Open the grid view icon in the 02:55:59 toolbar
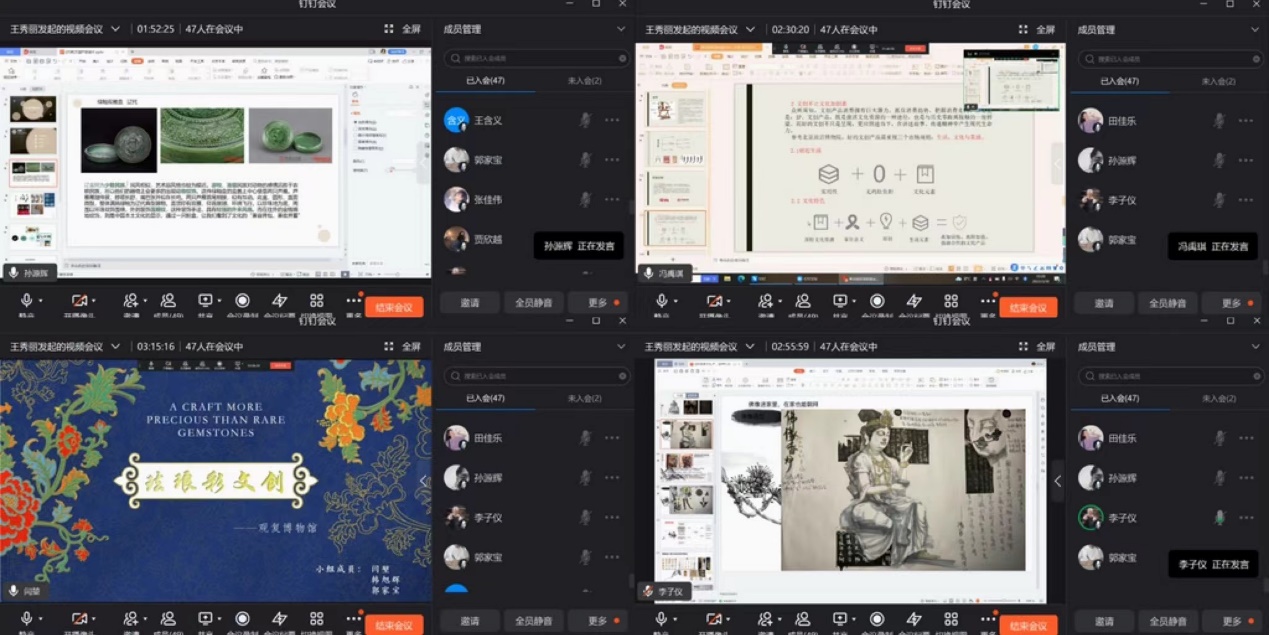1269x635 pixels. pyautogui.click(x=951, y=618)
